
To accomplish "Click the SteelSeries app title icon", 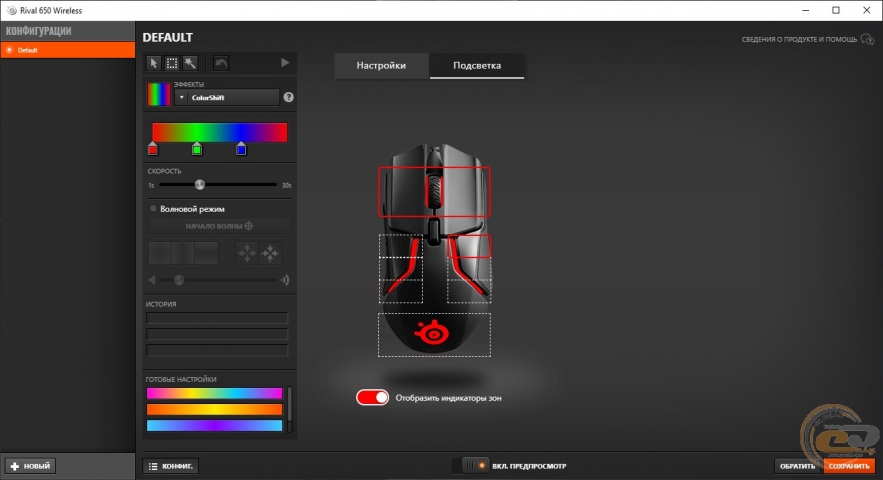I will click(11, 10).
